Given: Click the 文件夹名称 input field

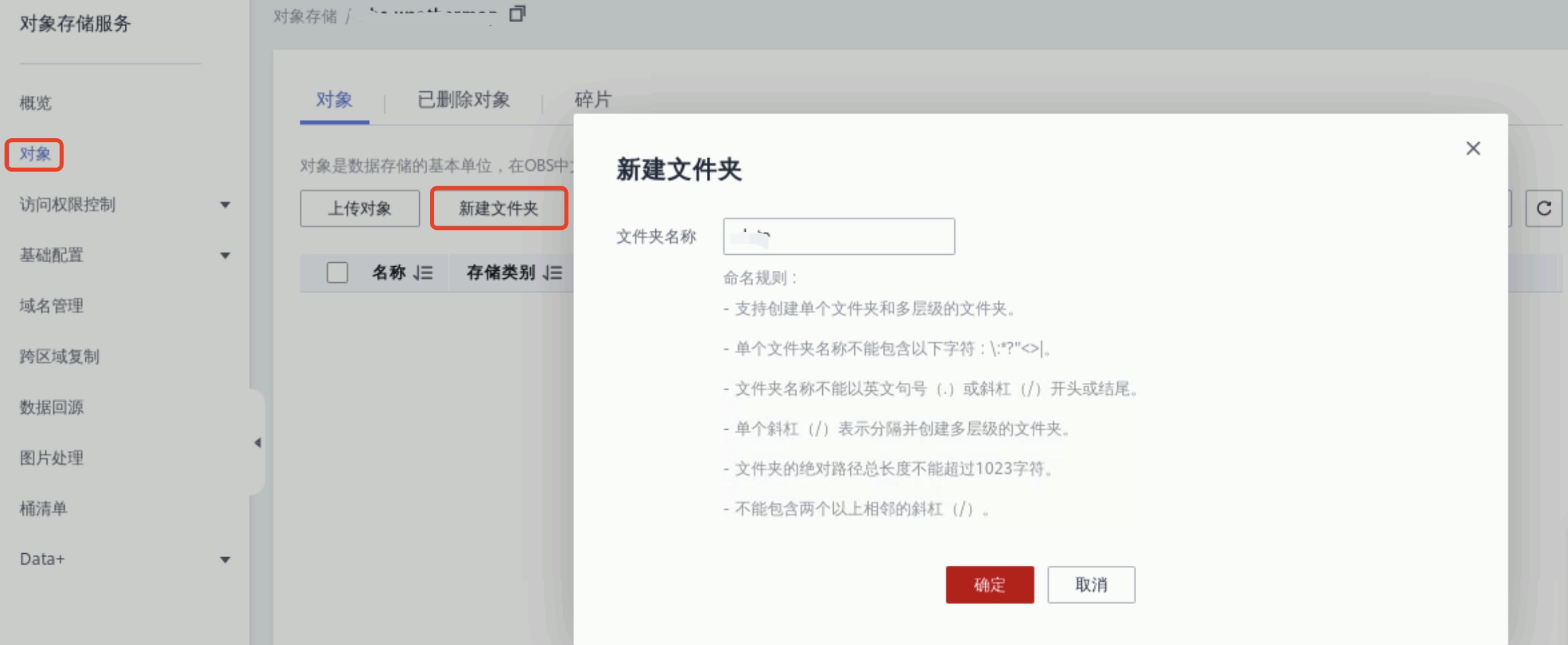Looking at the screenshot, I should (x=838, y=236).
